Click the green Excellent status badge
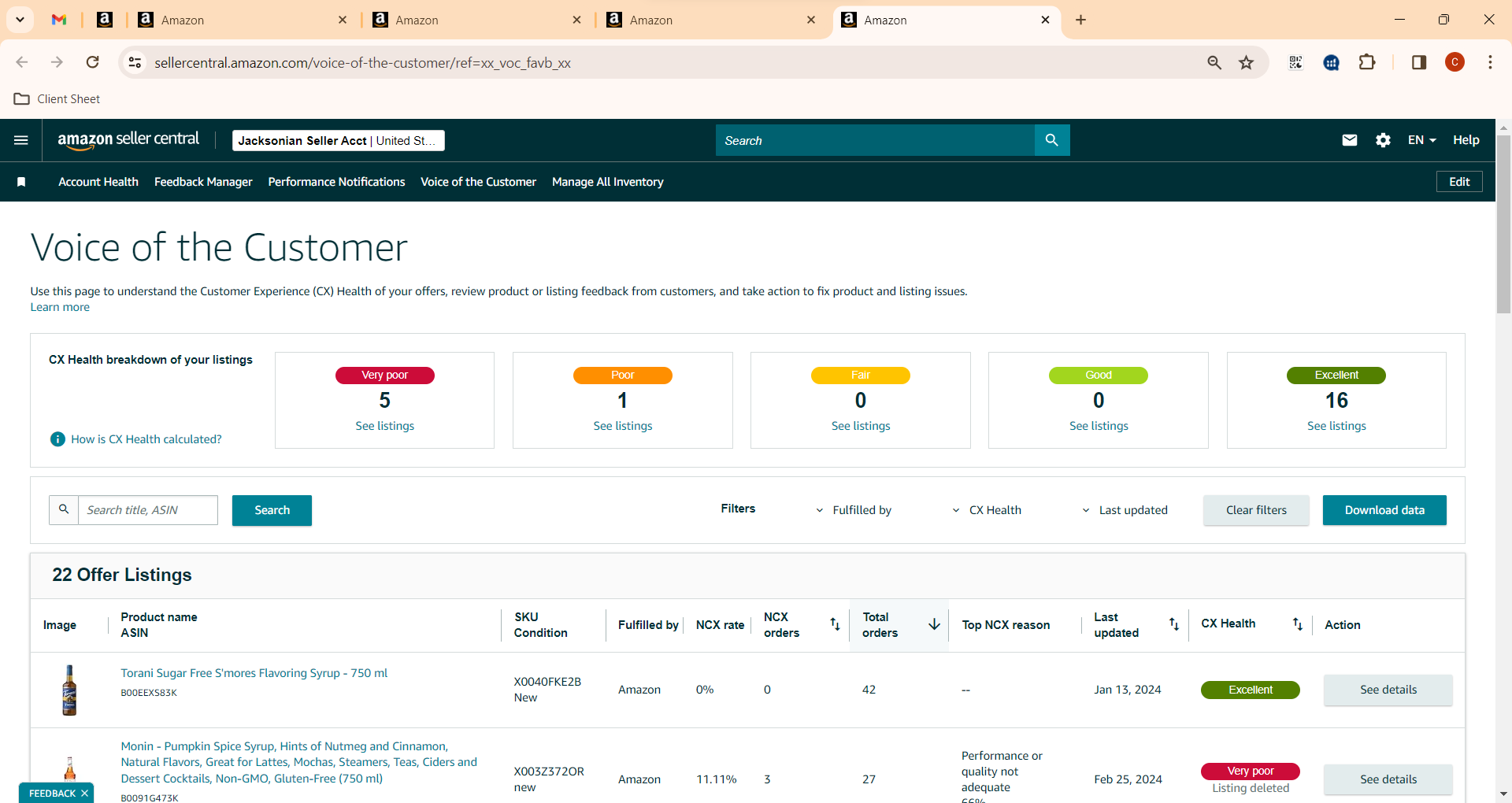 (1250, 690)
